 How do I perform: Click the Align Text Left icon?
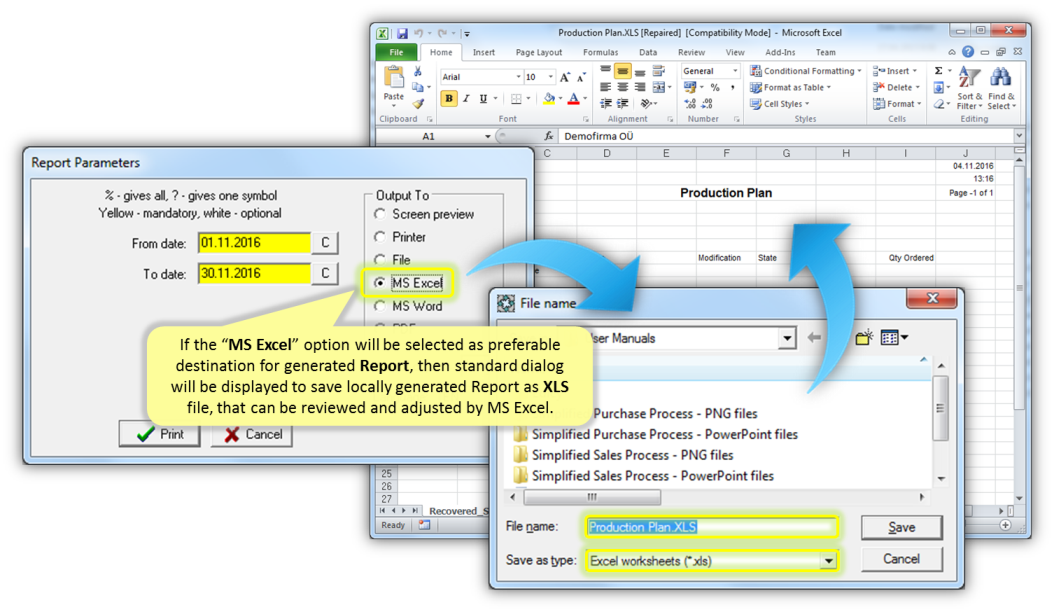tap(606, 87)
